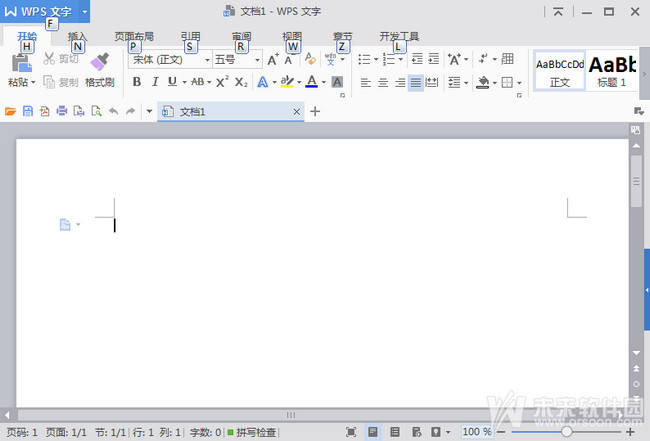Click zoom out minus button
This screenshot has height=441, width=650.
(501, 432)
